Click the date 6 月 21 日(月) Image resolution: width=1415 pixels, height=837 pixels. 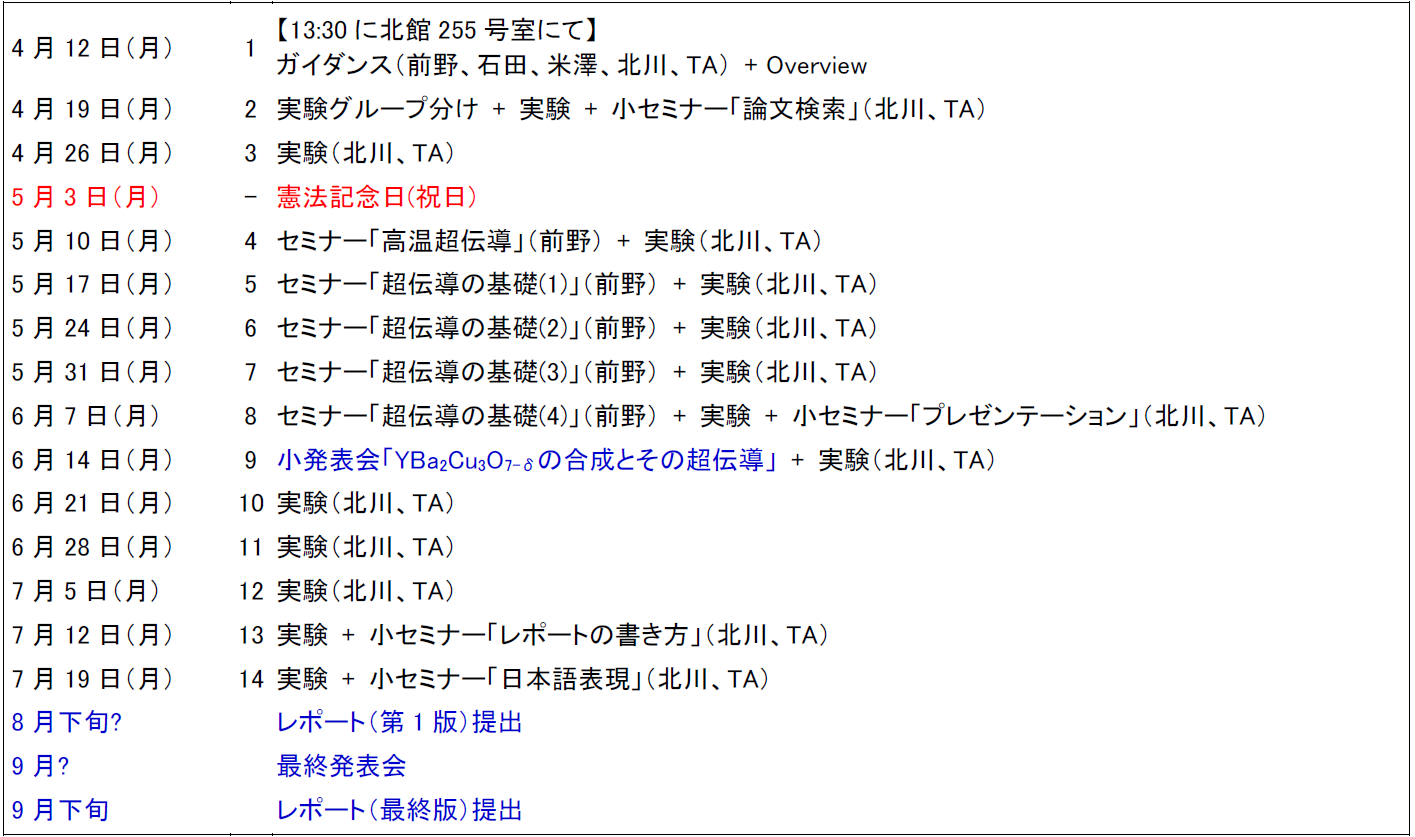coord(93,503)
